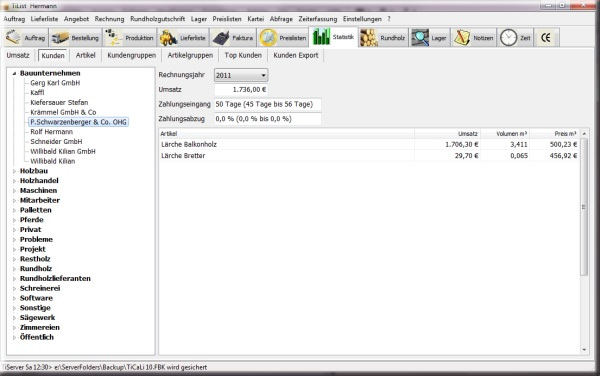Expand the Privat tree group
Screen dimensions: 600x376
pos(14,230)
